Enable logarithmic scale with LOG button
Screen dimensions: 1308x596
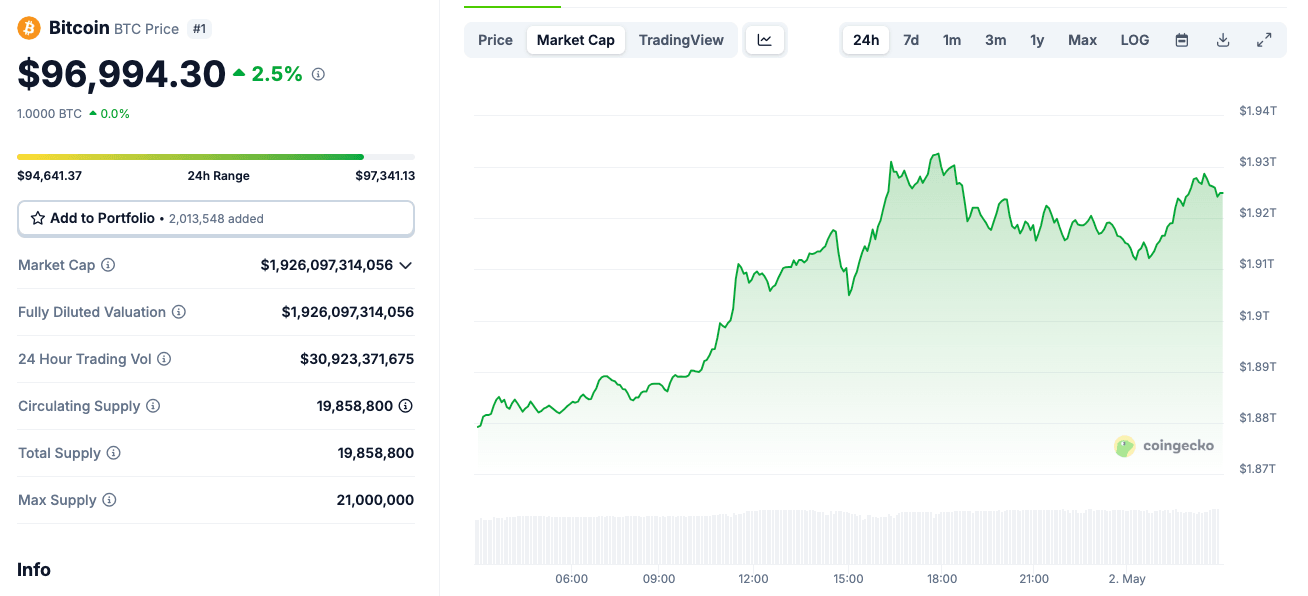[x=1134, y=39]
